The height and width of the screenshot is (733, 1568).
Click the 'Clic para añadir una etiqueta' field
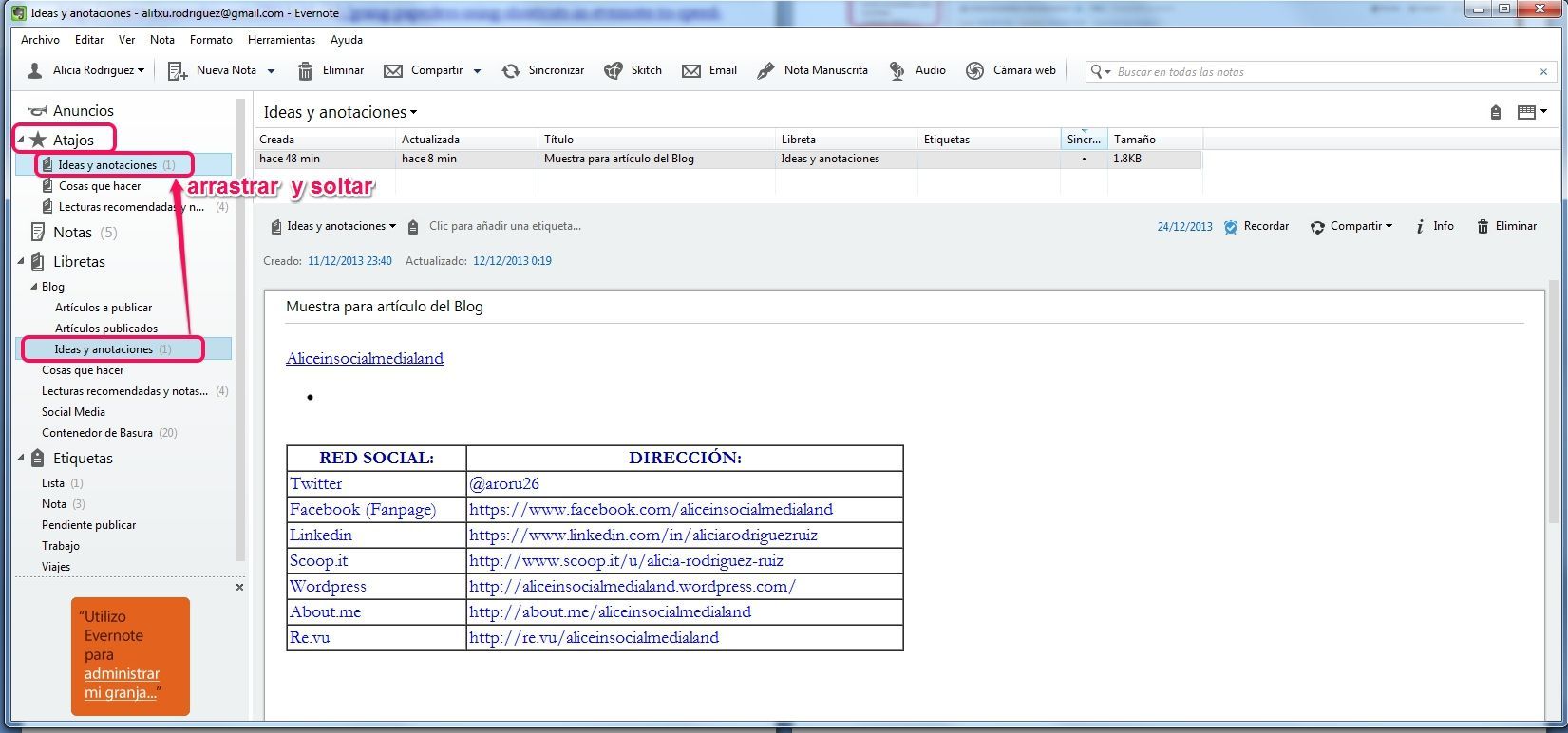click(505, 226)
